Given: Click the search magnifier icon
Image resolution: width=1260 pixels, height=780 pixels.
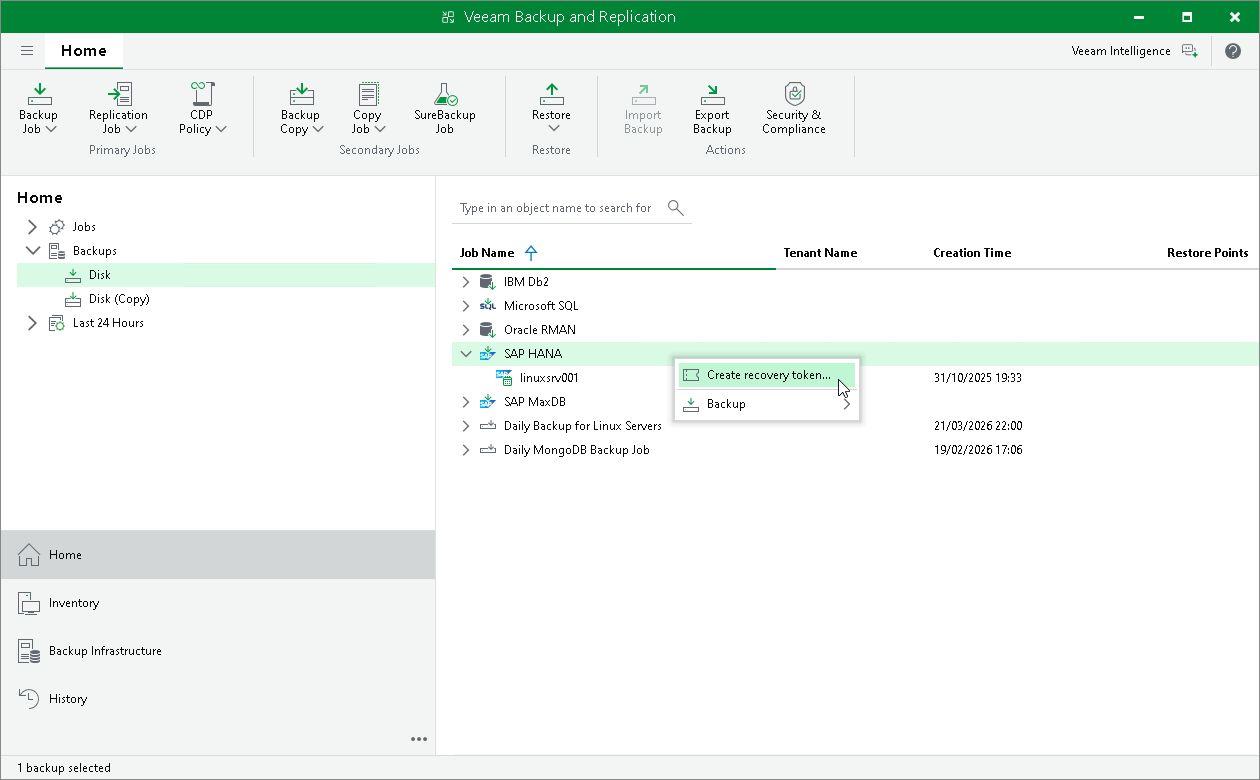Looking at the screenshot, I should 676,208.
